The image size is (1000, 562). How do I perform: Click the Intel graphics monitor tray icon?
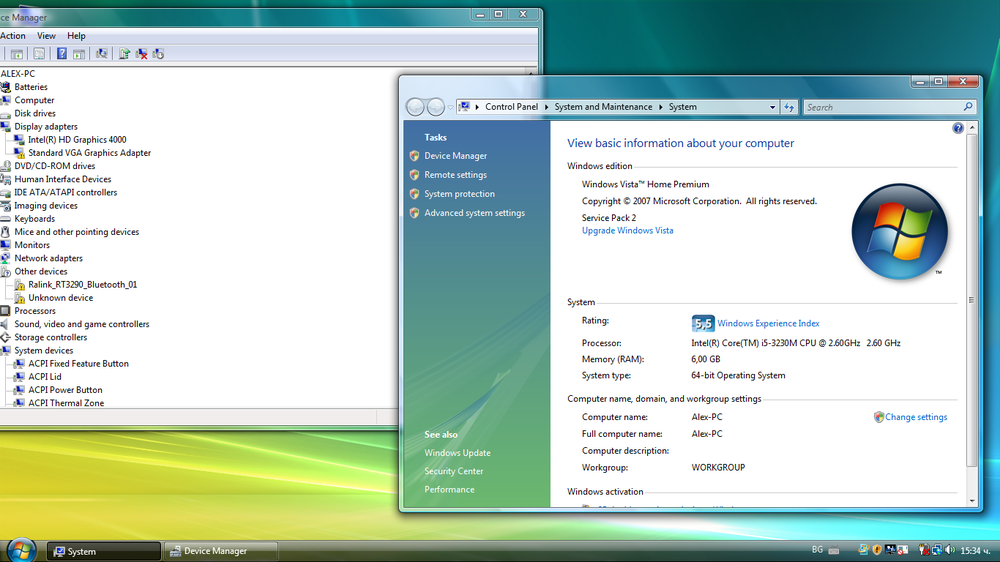click(x=890, y=550)
